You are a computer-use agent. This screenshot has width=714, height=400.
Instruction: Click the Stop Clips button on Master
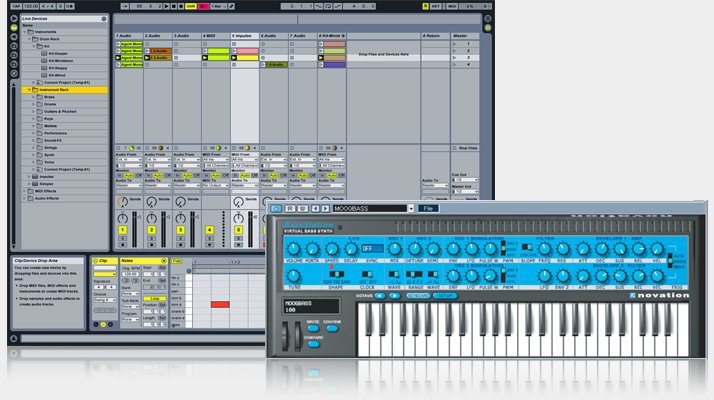coord(465,148)
